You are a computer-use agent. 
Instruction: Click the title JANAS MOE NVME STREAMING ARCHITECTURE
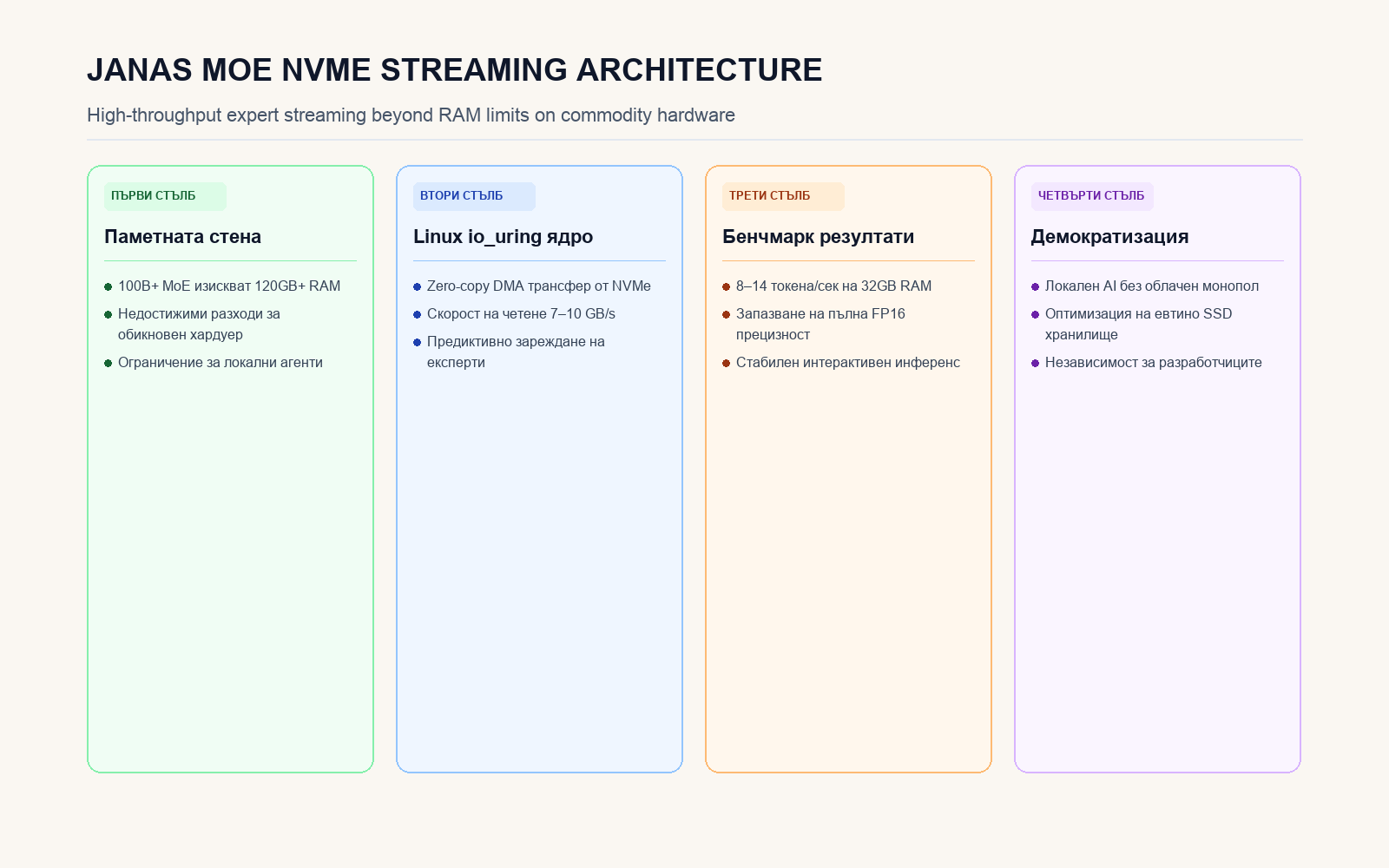tap(454, 70)
